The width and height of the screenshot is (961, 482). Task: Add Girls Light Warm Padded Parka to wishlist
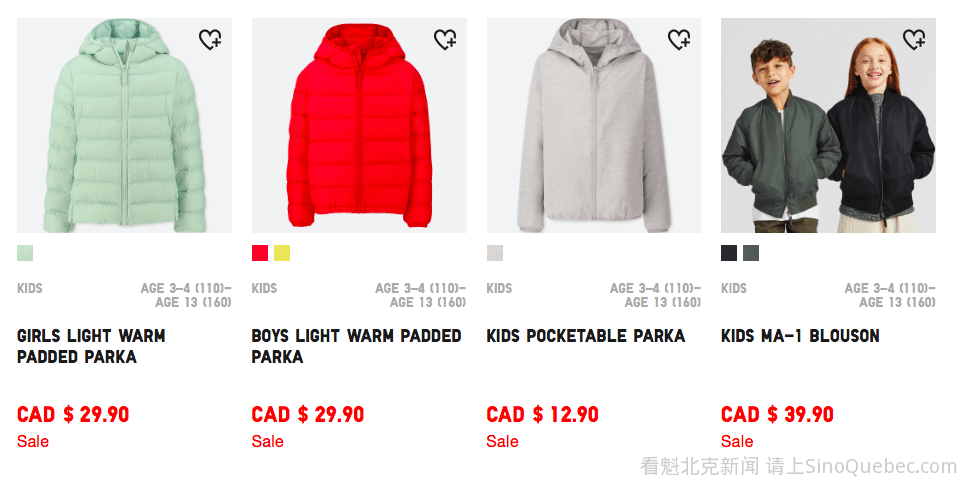coord(210,39)
